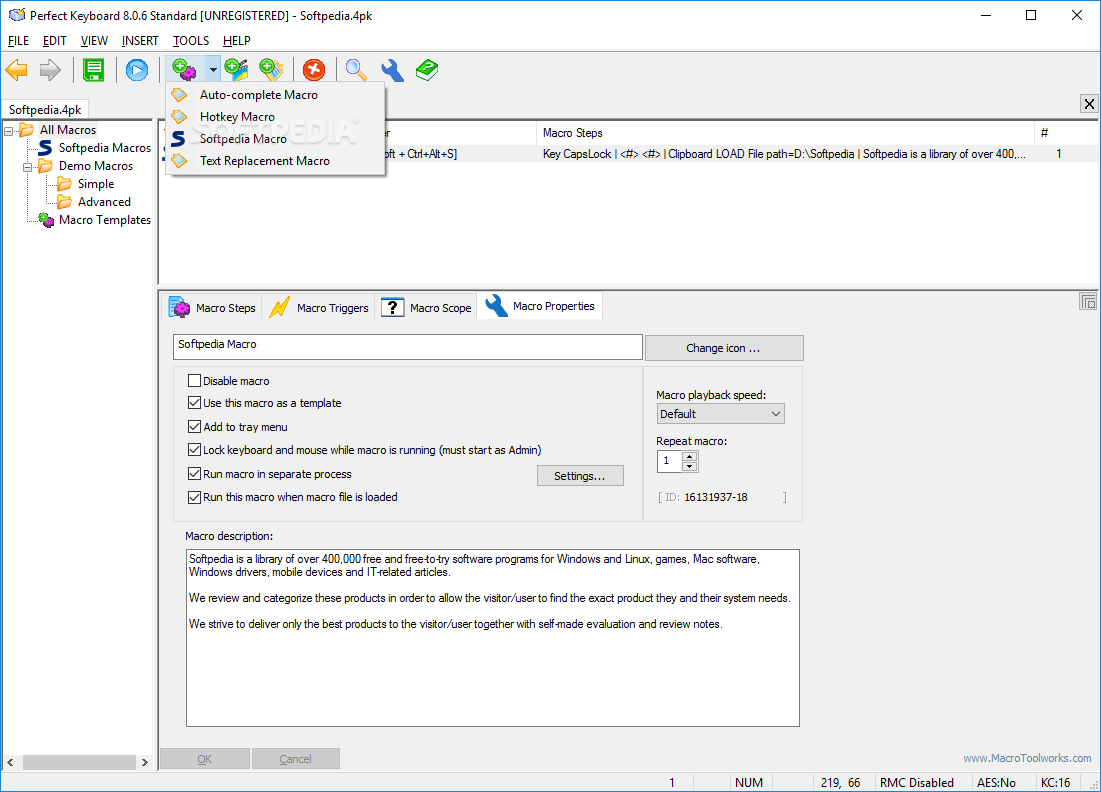Close the Softpedia.4pk file tab pane
This screenshot has height=792, width=1101.
pos(1089,104)
